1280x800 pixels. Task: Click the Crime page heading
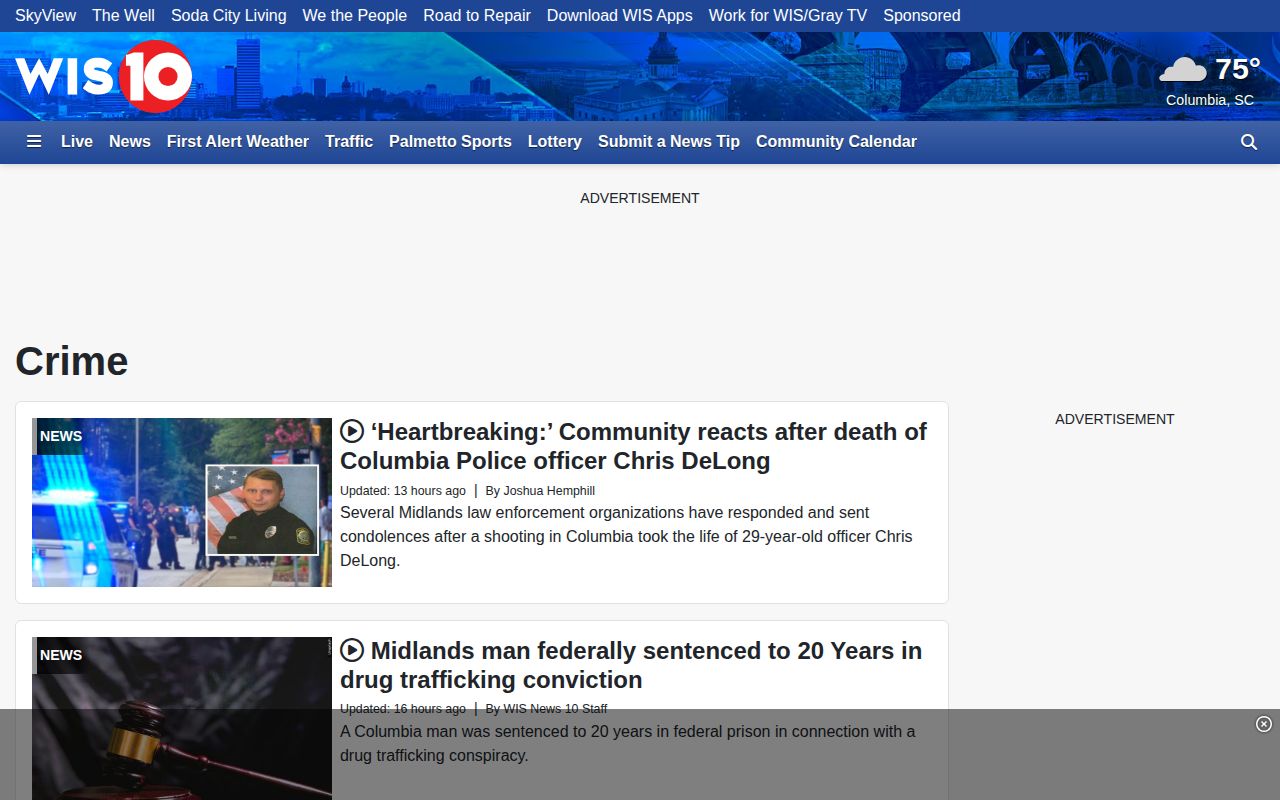[x=72, y=361]
